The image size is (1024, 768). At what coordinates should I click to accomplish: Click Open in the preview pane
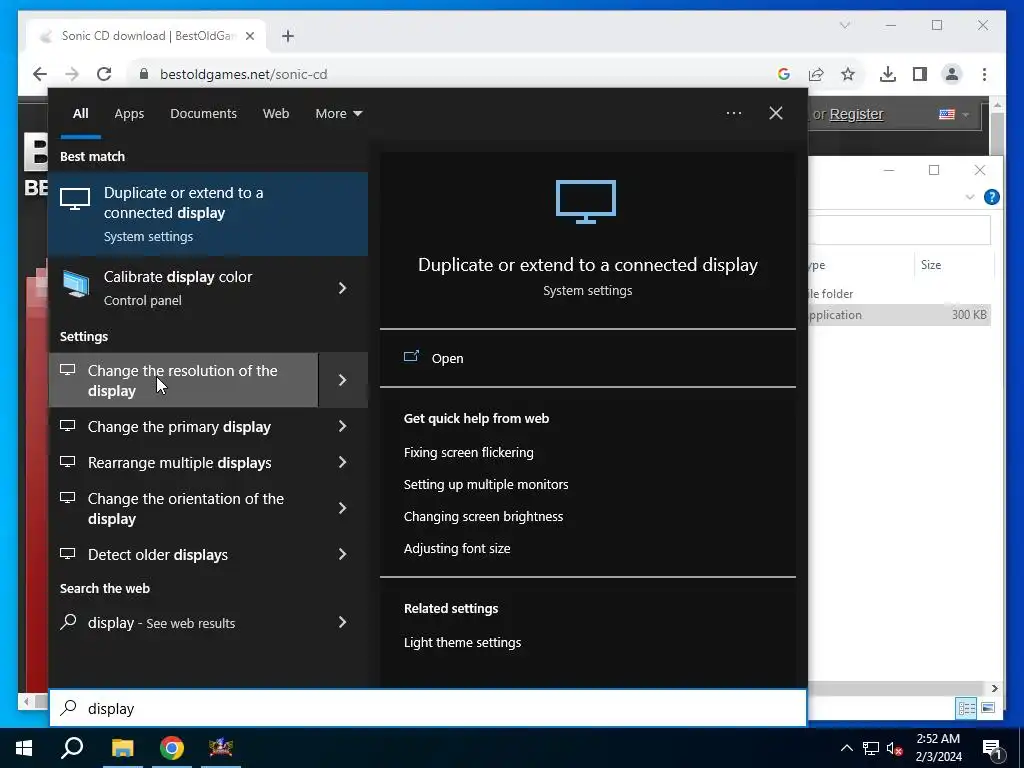[x=434, y=358]
